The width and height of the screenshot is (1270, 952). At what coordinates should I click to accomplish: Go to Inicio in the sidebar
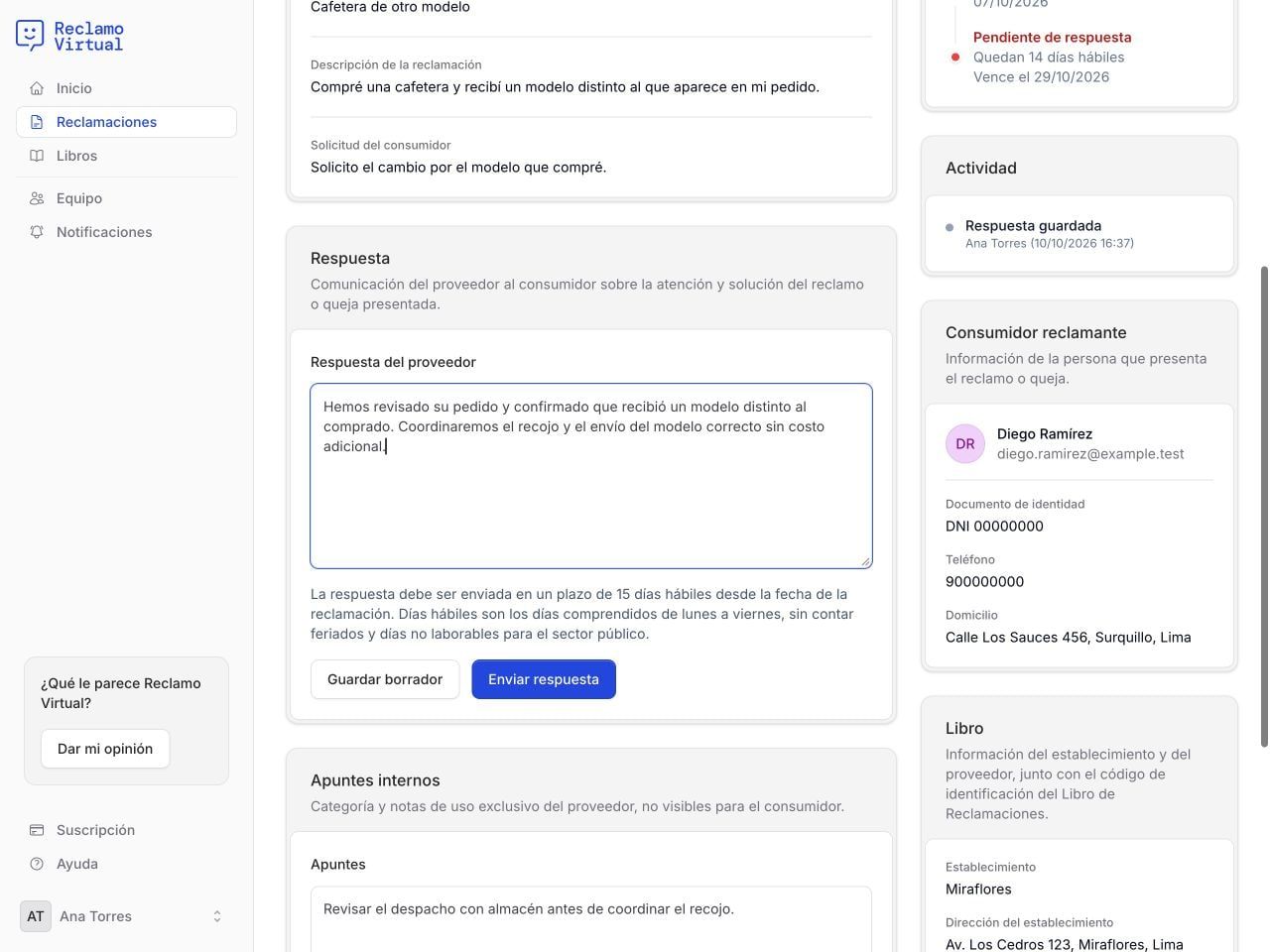point(126,88)
